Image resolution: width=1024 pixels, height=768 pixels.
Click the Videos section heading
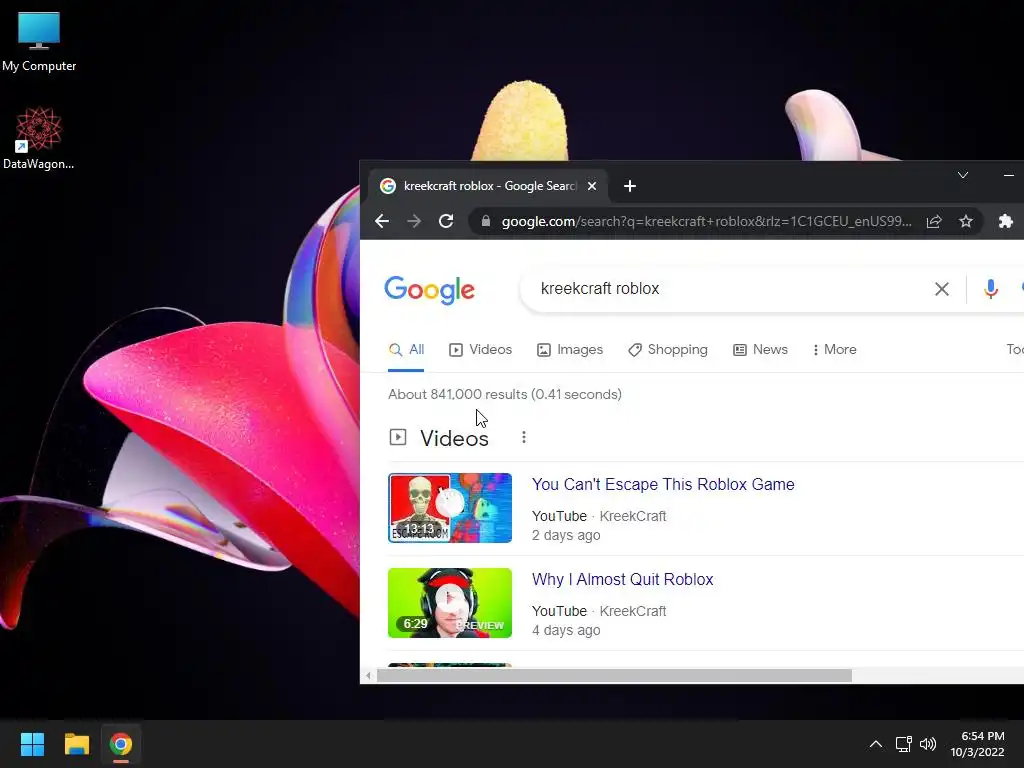point(454,438)
